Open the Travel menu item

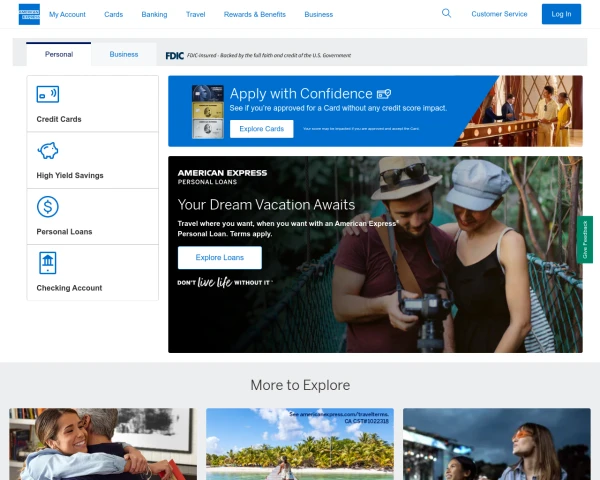(x=196, y=15)
